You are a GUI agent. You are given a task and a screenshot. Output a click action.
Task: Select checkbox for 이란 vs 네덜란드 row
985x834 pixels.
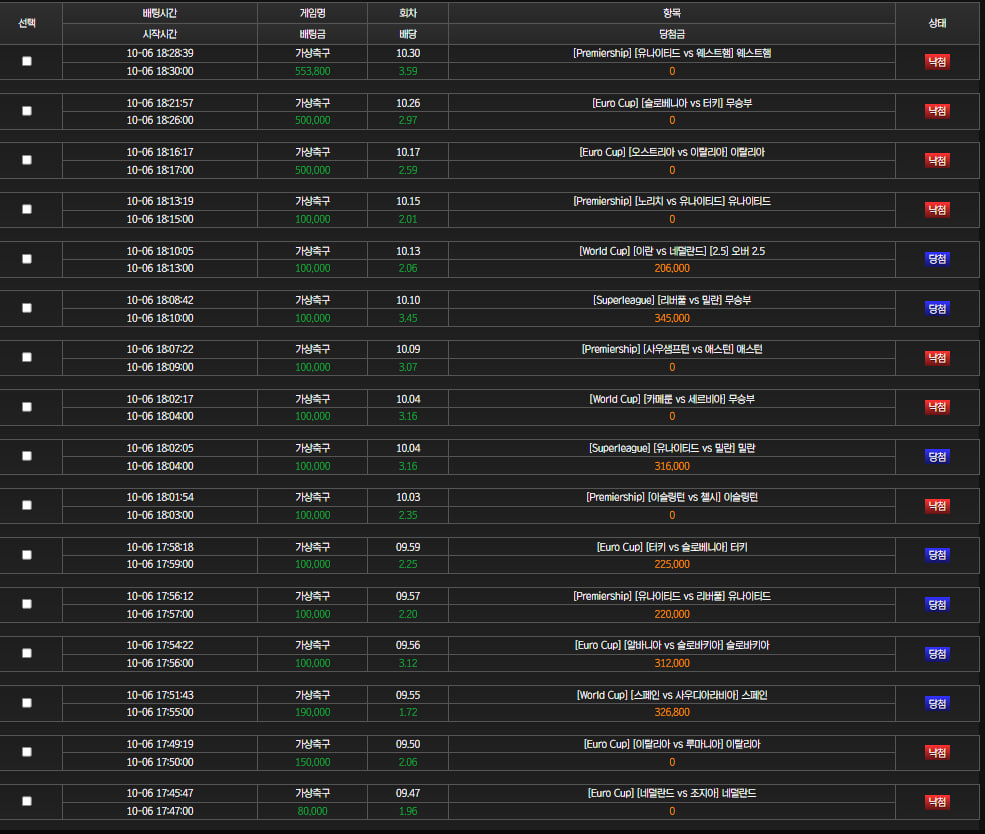tap(27, 259)
